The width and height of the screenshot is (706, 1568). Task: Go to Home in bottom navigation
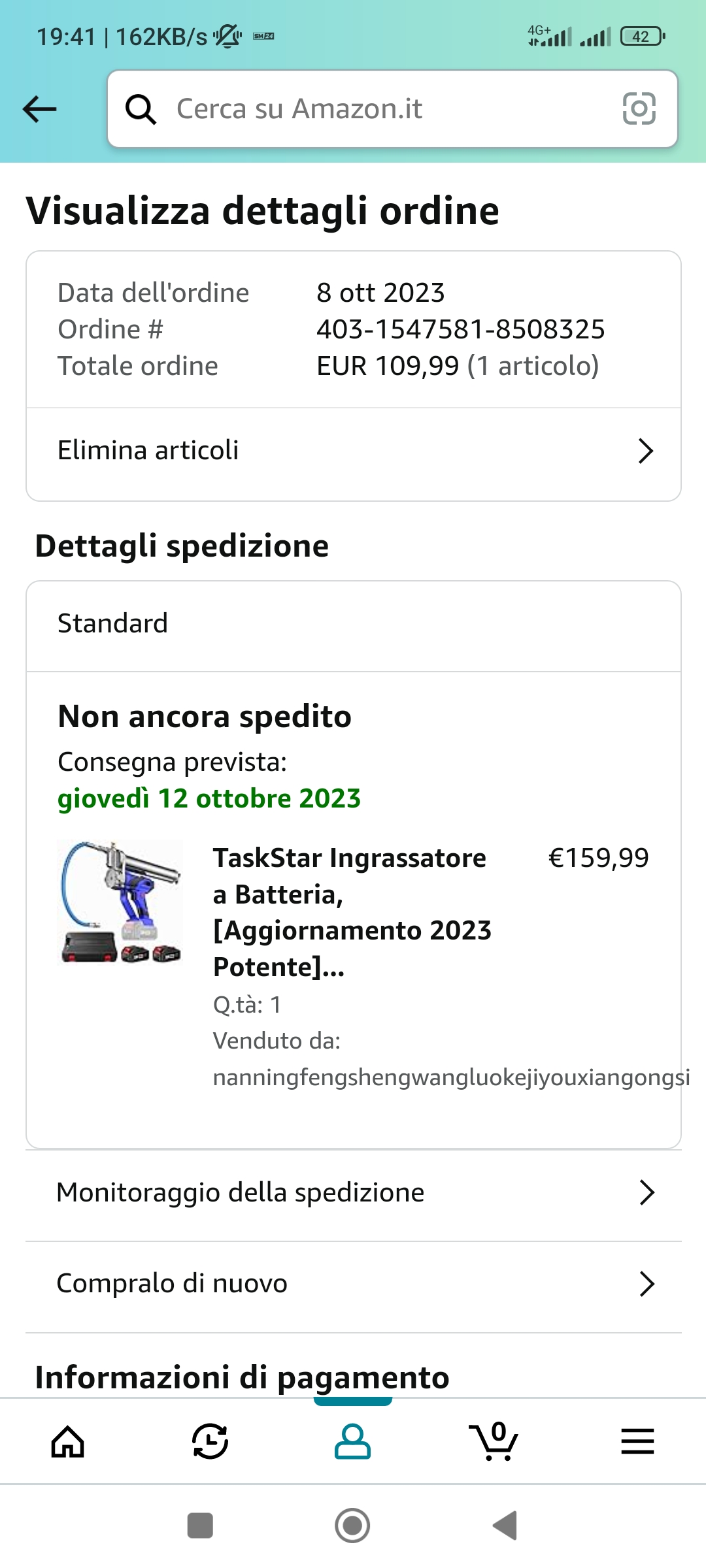68,1441
